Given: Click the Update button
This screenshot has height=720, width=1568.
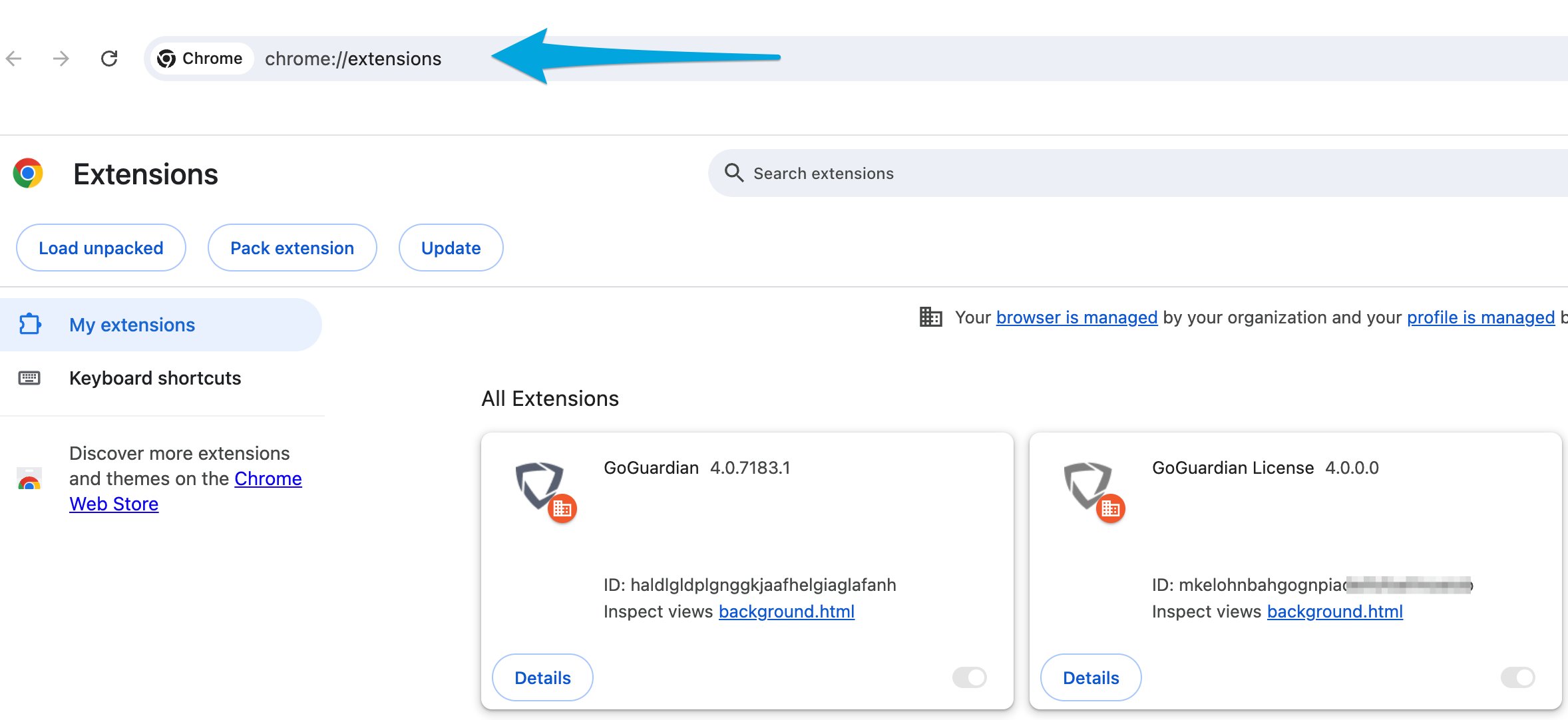Looking at the screenshot, I should 451,248.
